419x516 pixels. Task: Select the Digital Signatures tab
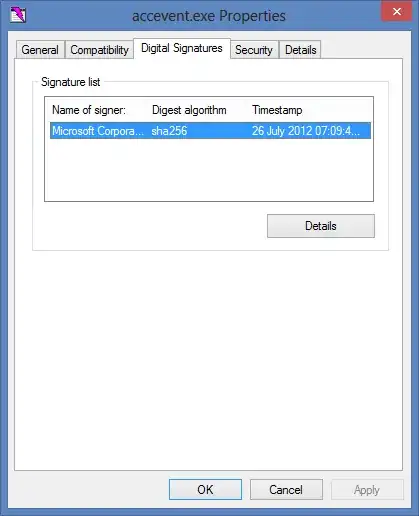tap(182, 48)
